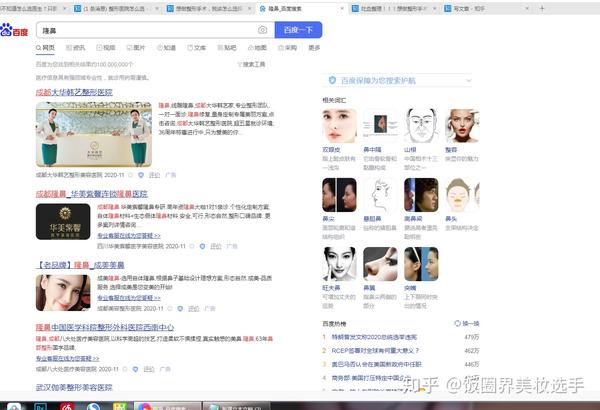Open 评价 for 成都美容整形医院
Image resolution: width=600 pixels, height=410 pixels.
194,309
